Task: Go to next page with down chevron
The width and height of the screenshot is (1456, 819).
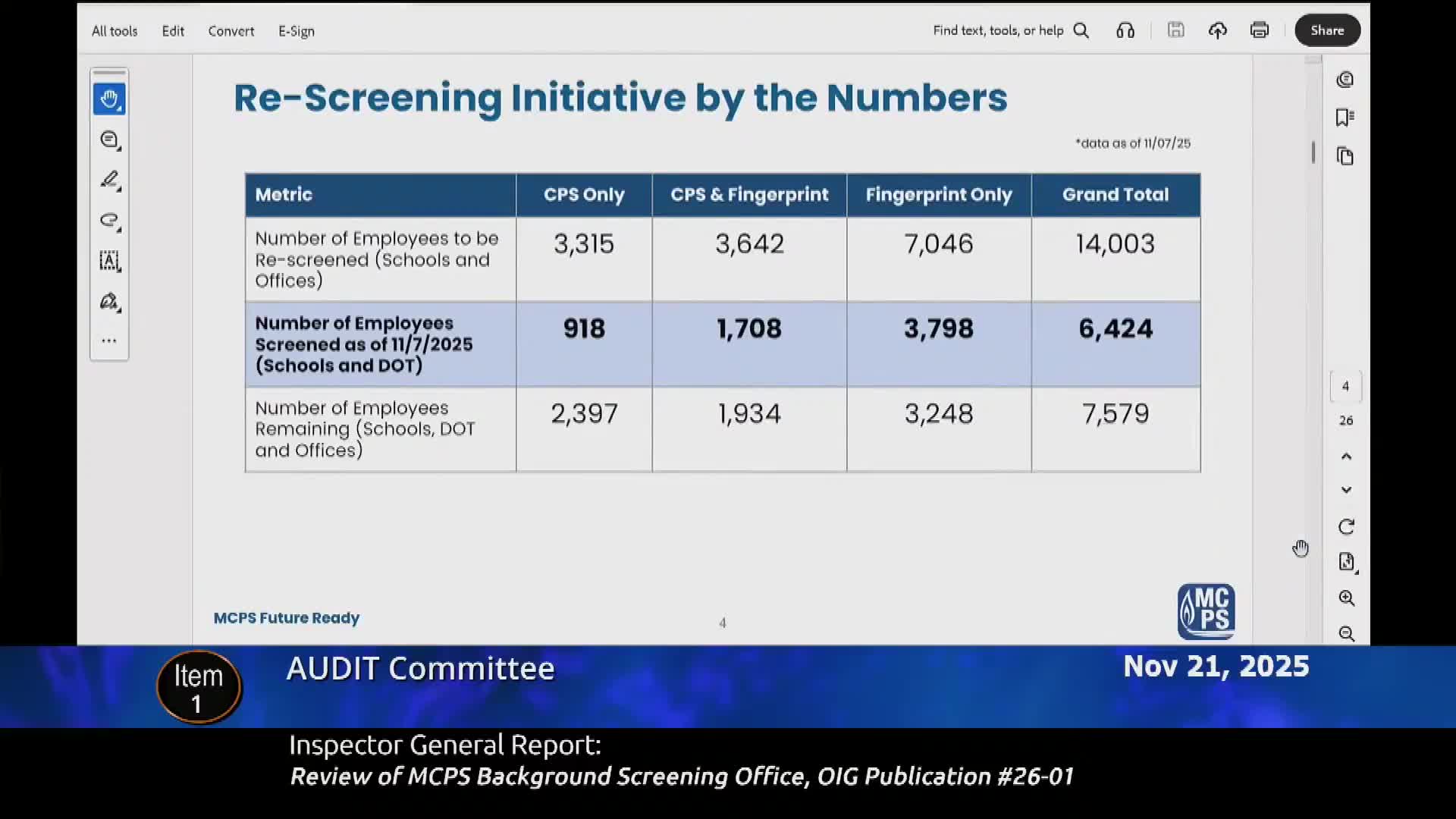Action: coord(1347,489)
